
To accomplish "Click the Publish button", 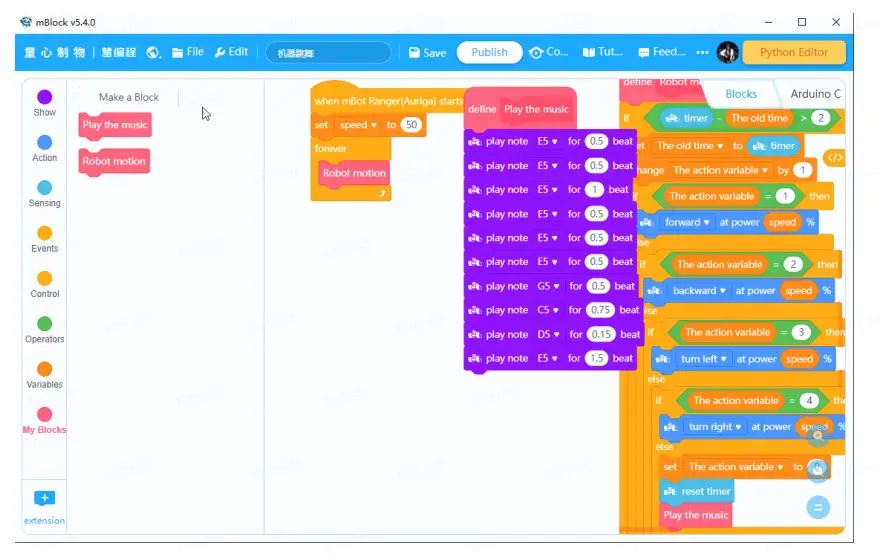I will [489, 52].
